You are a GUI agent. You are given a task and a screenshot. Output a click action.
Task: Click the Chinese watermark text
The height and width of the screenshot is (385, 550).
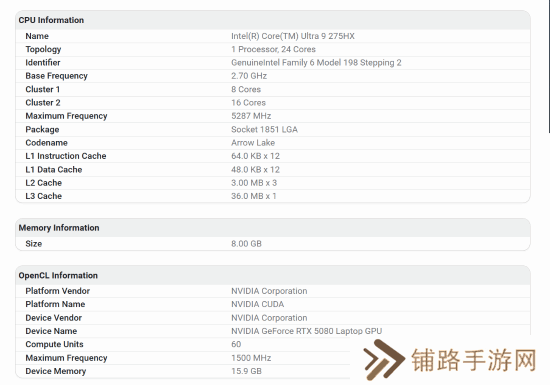point(474,360)
